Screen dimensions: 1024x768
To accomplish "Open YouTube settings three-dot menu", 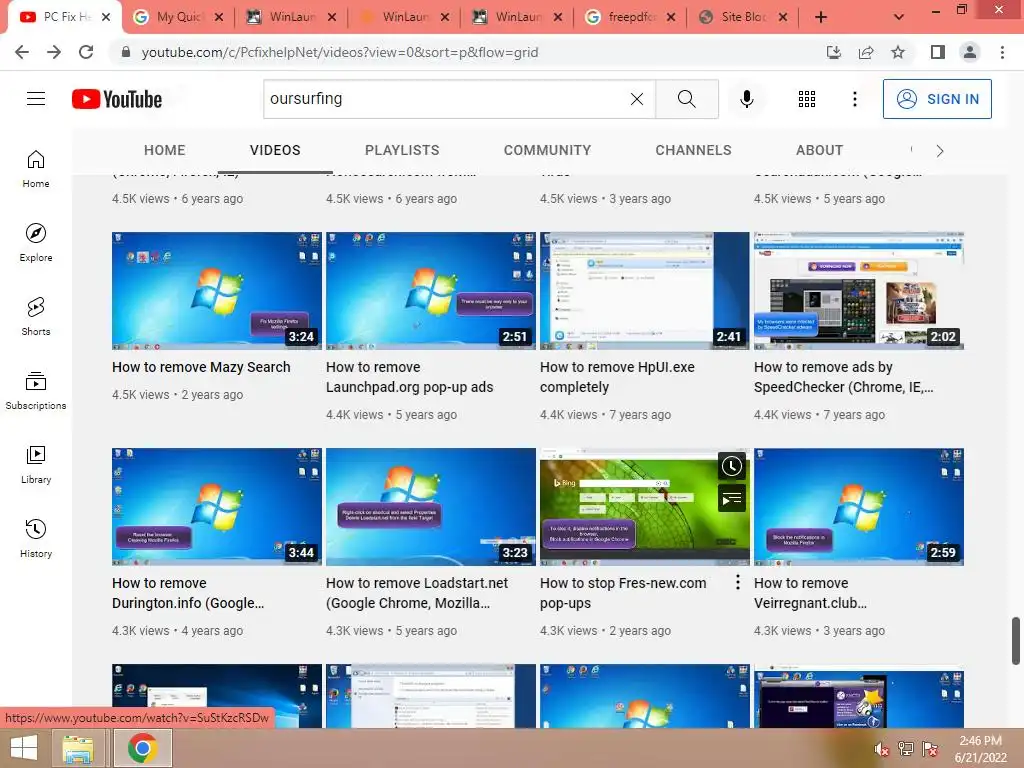I will click(854, 99).
